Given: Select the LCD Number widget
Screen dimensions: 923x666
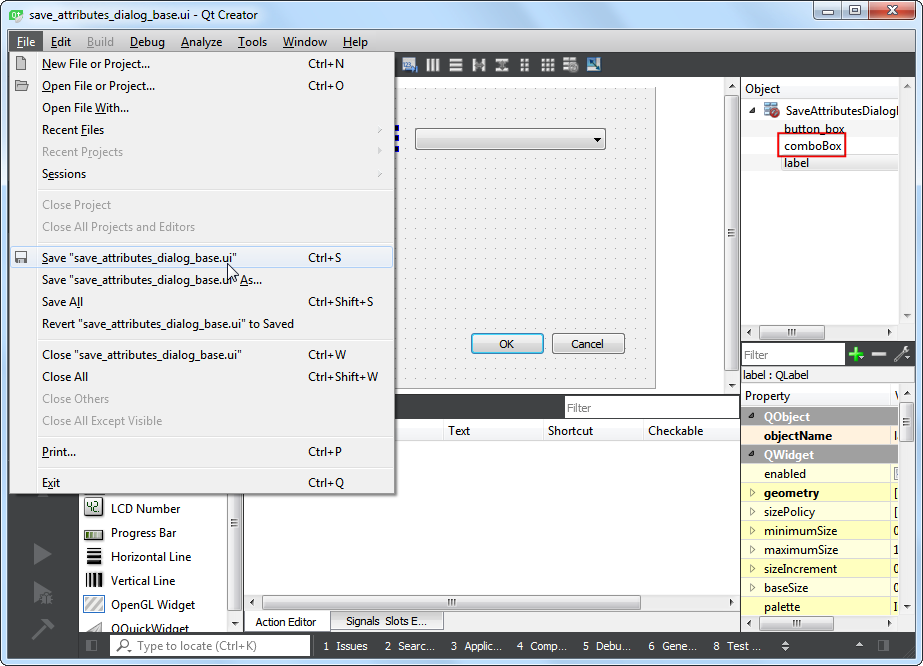Looking at the screenshot, I should pyautogui.click(x=145, y=509).
